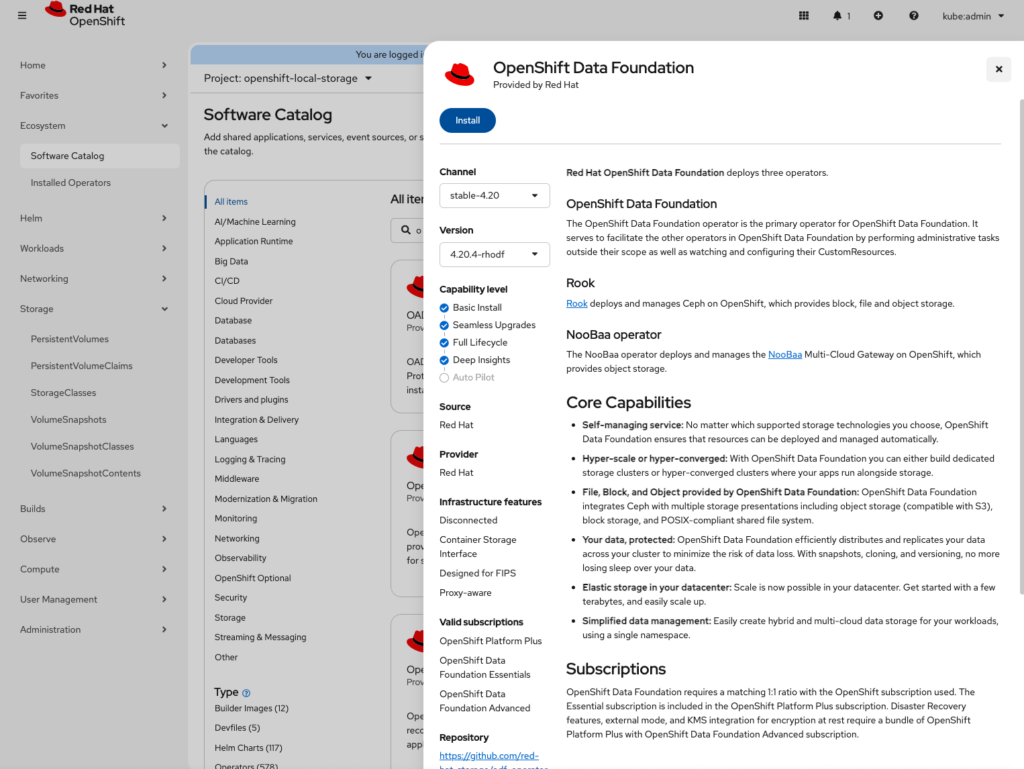
Task: Click the Basic Install capability check
Action: tap(445, 308)
